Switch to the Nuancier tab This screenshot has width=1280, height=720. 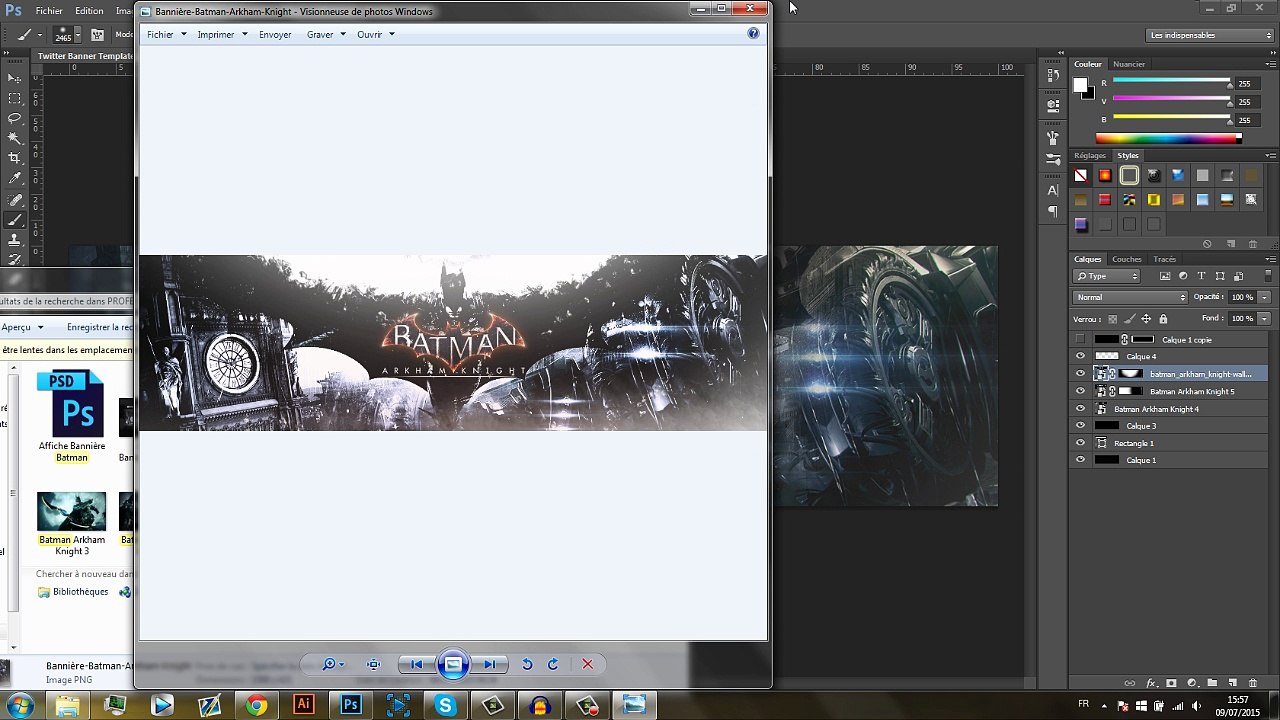pos(1129,64)
